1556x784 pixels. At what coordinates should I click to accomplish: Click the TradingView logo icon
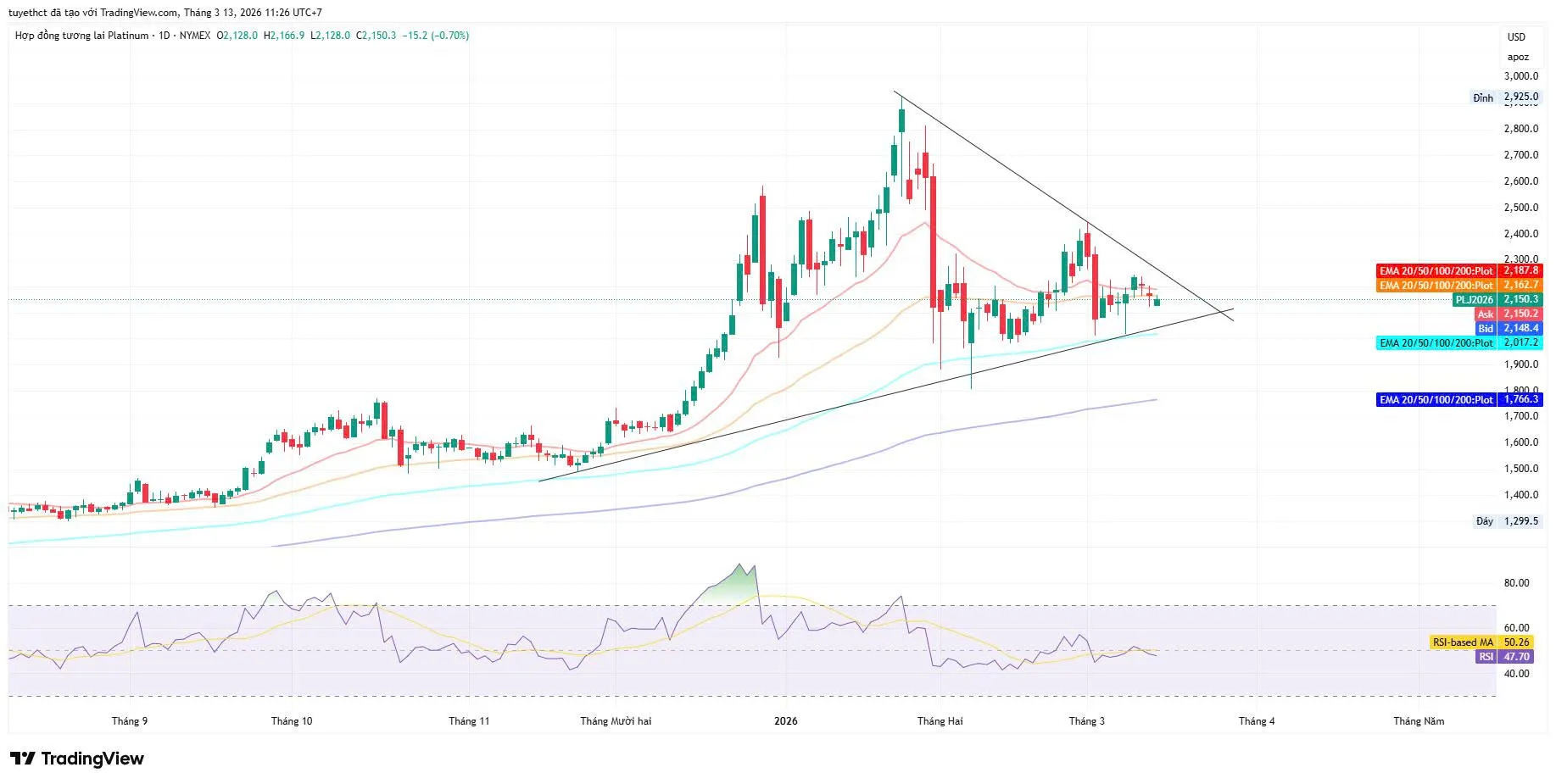tap(23, 759)
